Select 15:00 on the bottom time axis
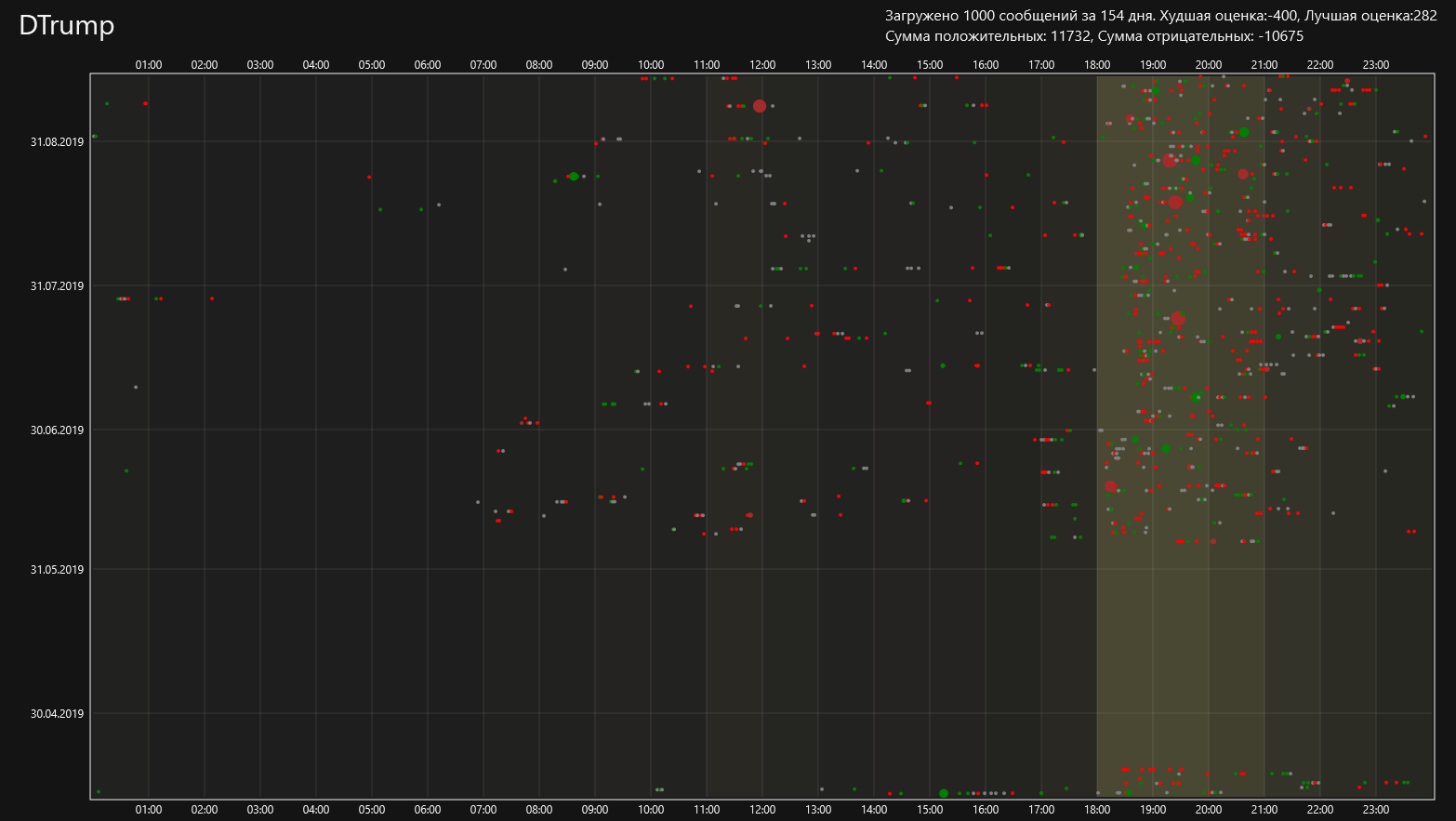This screenshot has height=821, width=1456. [930, 810]
